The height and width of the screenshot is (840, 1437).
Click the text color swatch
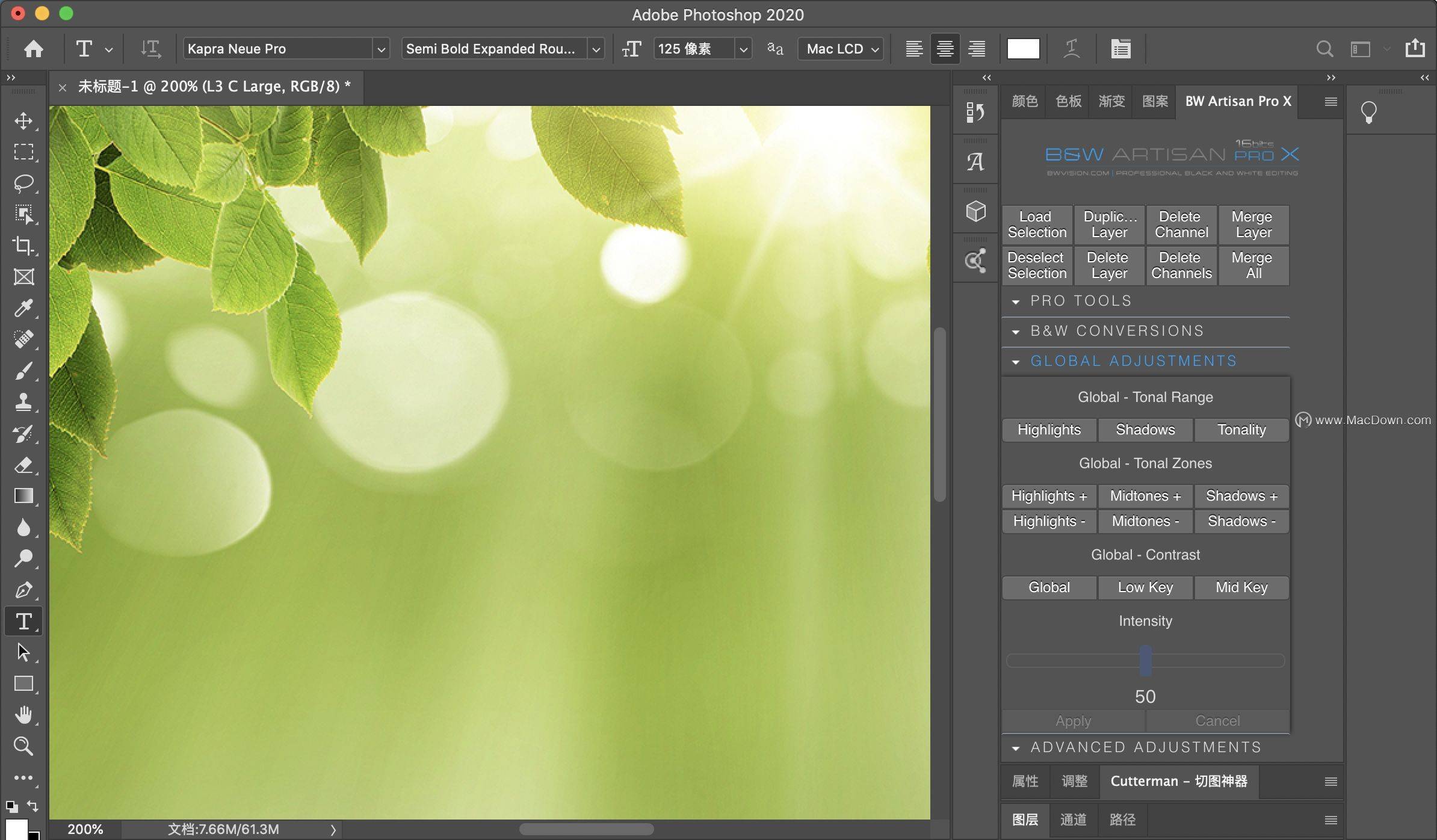[1023, 49]
